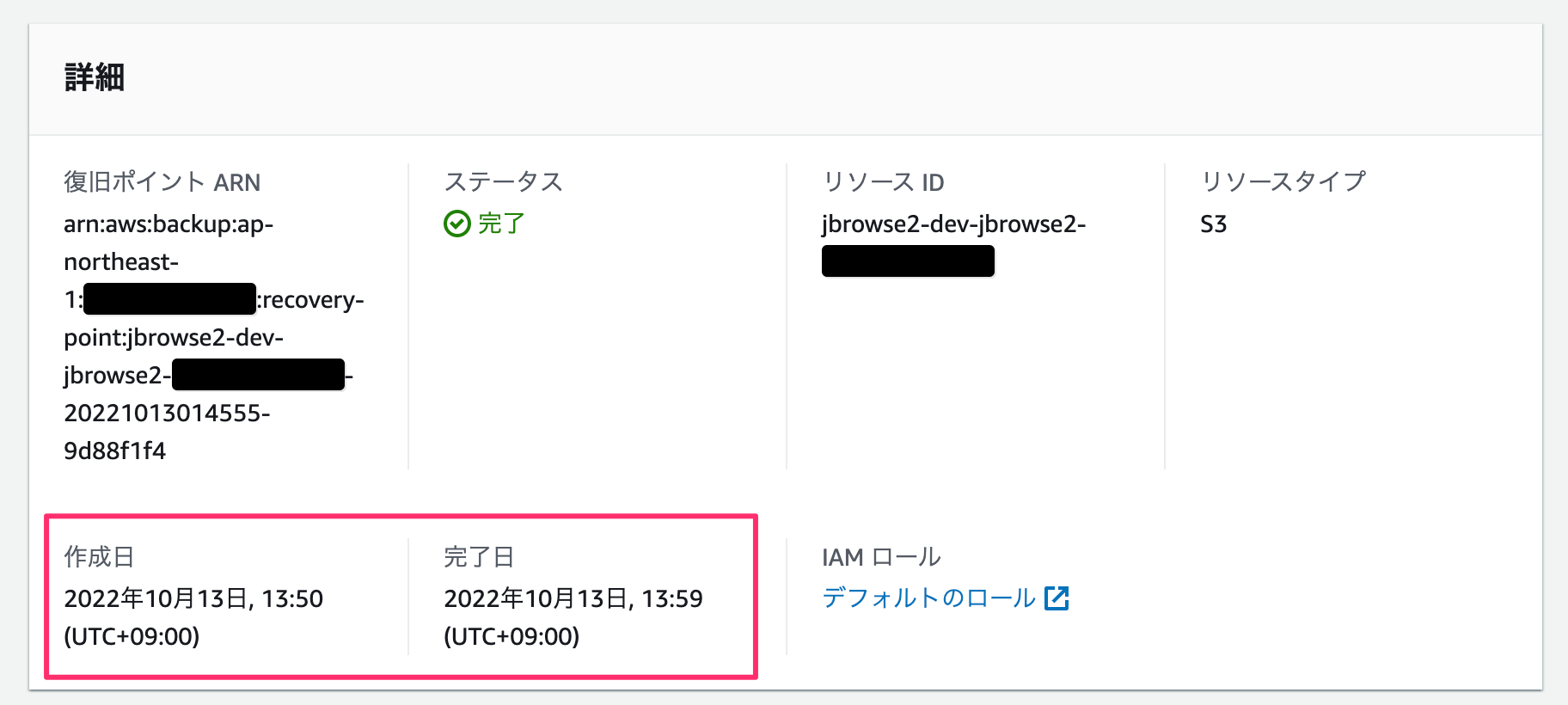Screen dimensions: 1568x705
Task: Click the 完了日 field label
Action: click(x=478, y=557)
